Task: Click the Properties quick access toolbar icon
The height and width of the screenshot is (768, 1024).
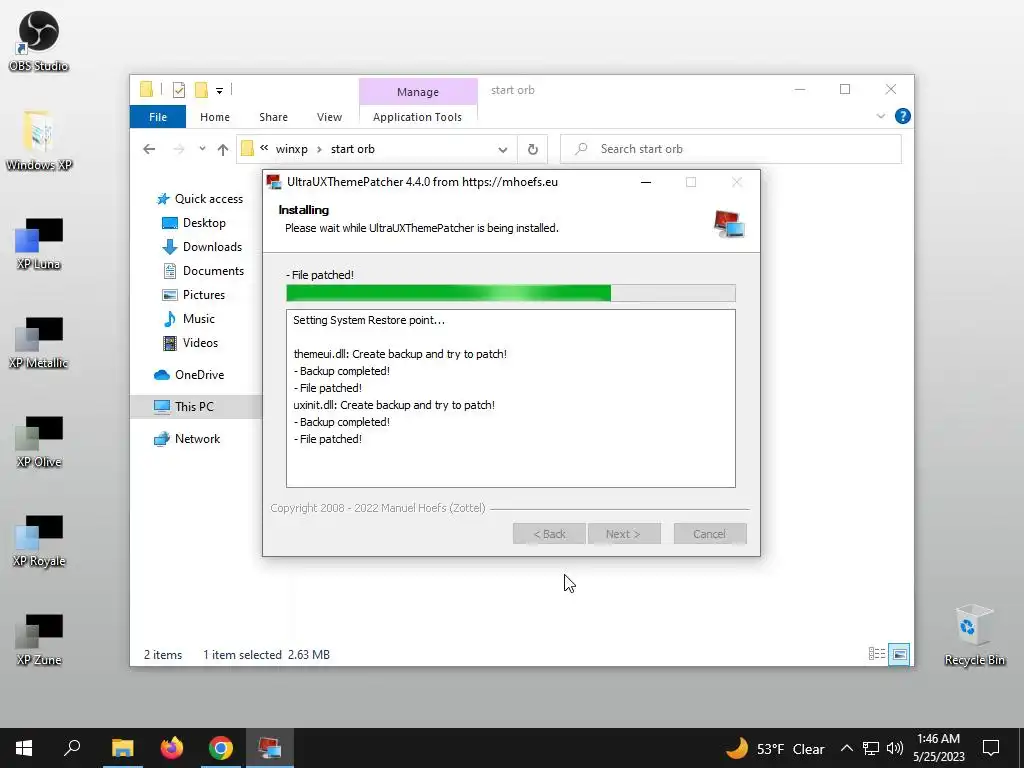Action: [x=178, y=90]
